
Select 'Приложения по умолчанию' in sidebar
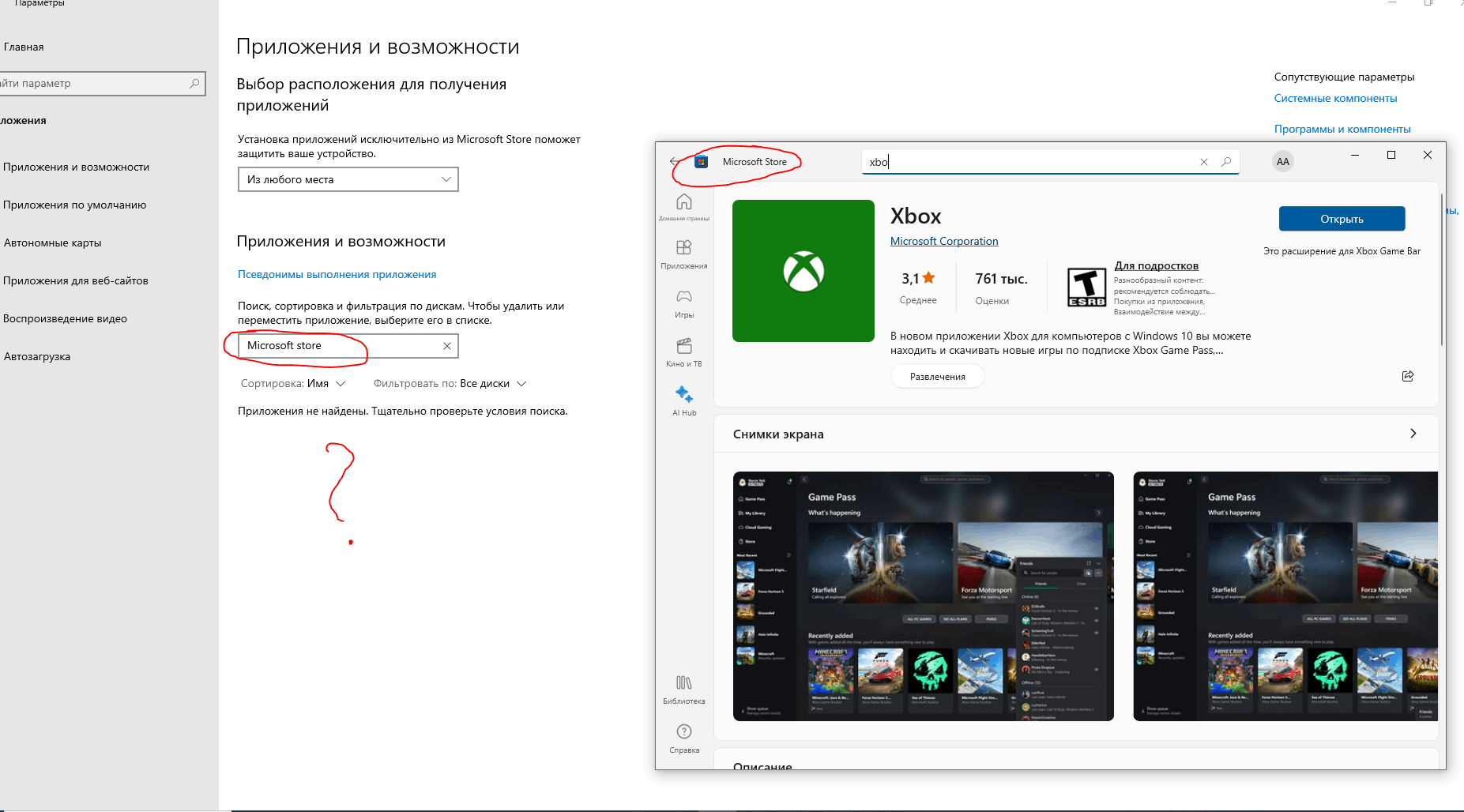tap(75, 205)
